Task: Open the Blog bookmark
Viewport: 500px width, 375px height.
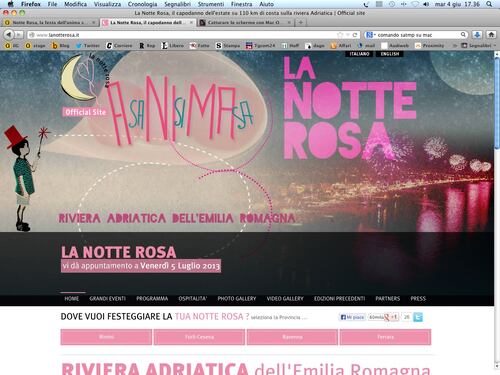Action: 61,46
